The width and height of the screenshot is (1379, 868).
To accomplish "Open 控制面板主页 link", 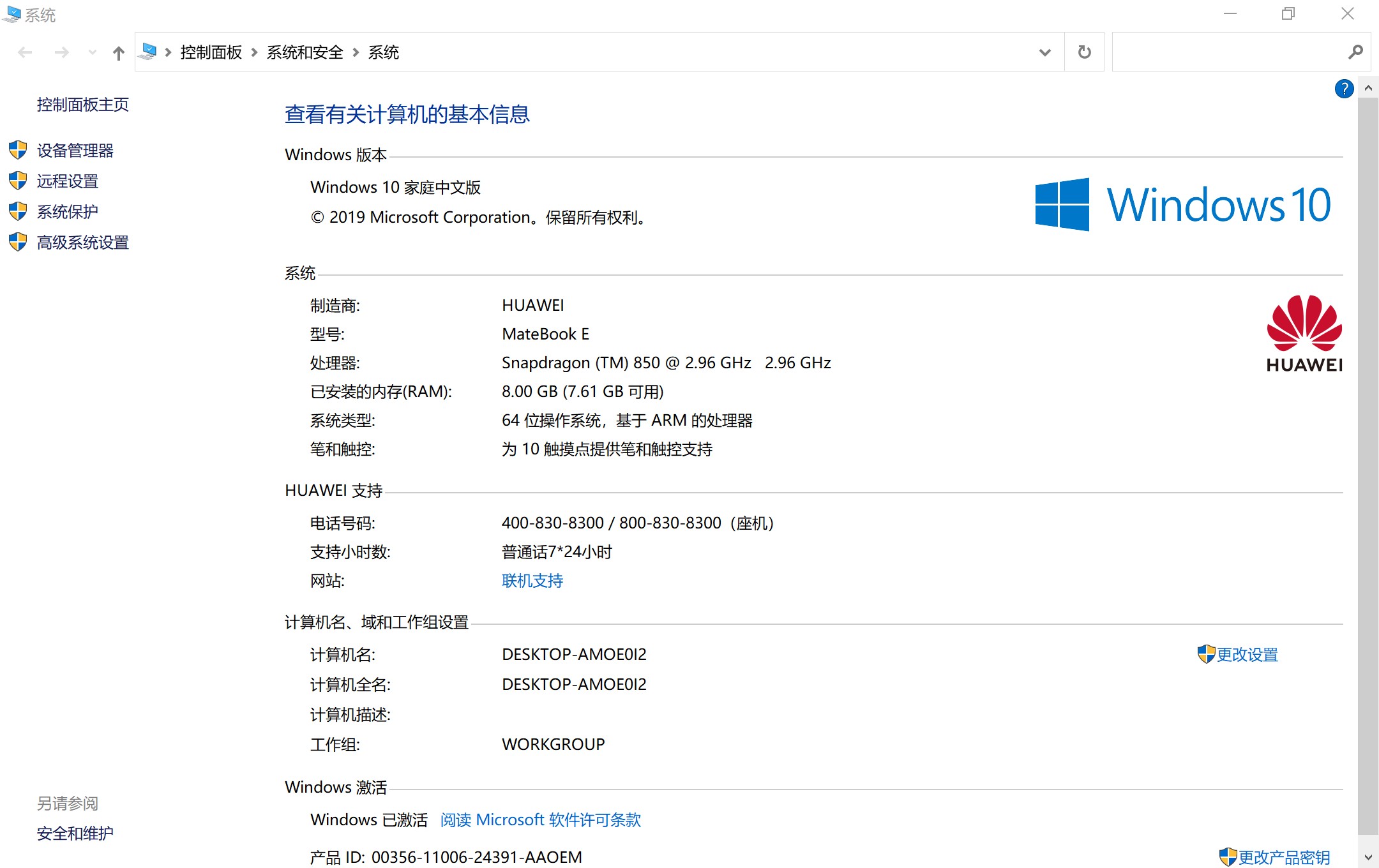I will click(83, 105).
